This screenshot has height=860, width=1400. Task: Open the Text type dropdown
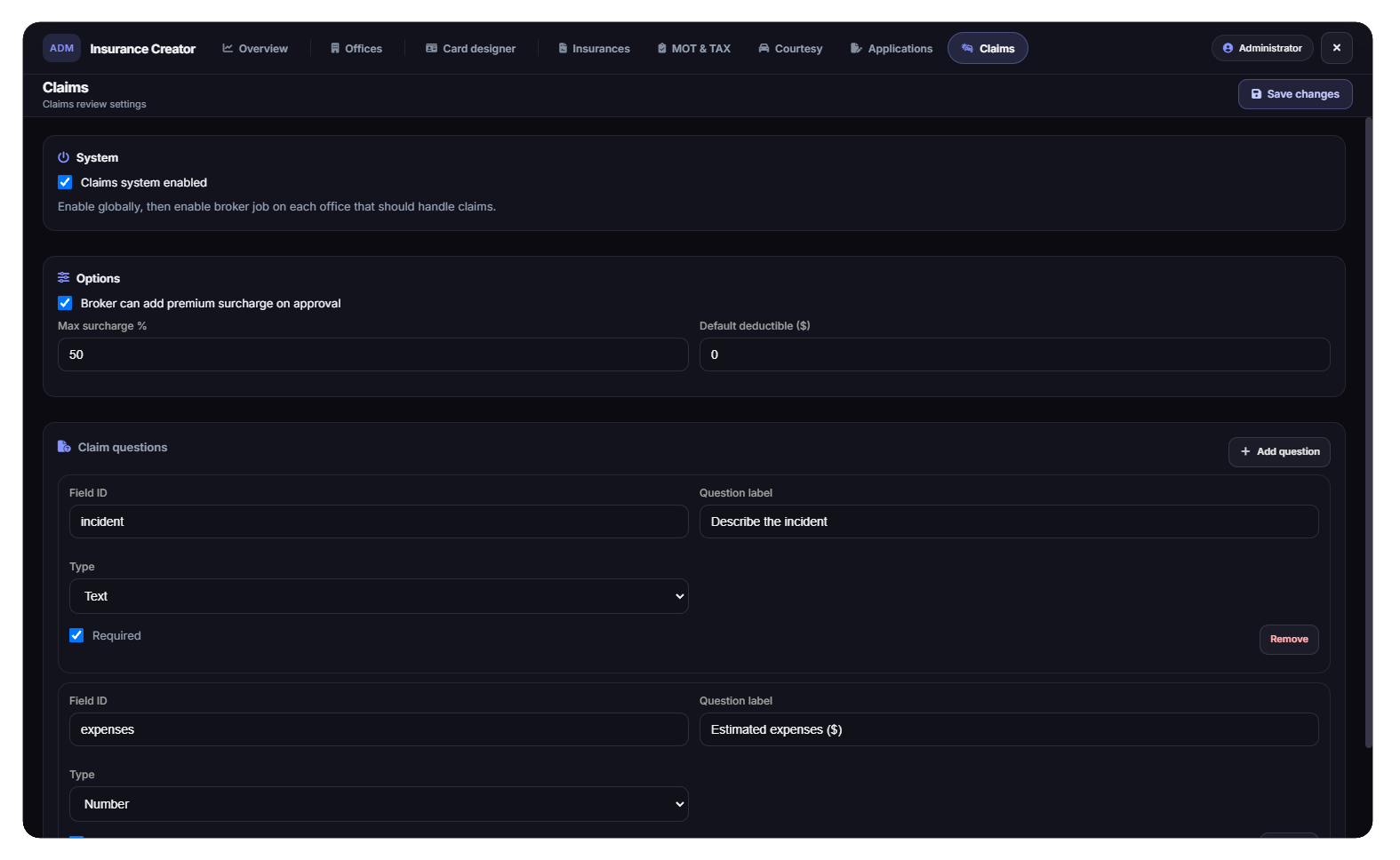(379, 596)
